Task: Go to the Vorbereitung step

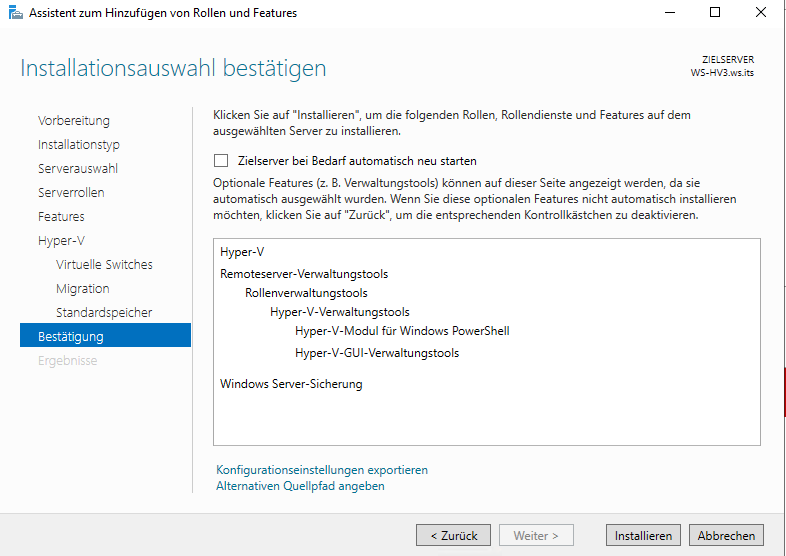Action: (74, 120)
